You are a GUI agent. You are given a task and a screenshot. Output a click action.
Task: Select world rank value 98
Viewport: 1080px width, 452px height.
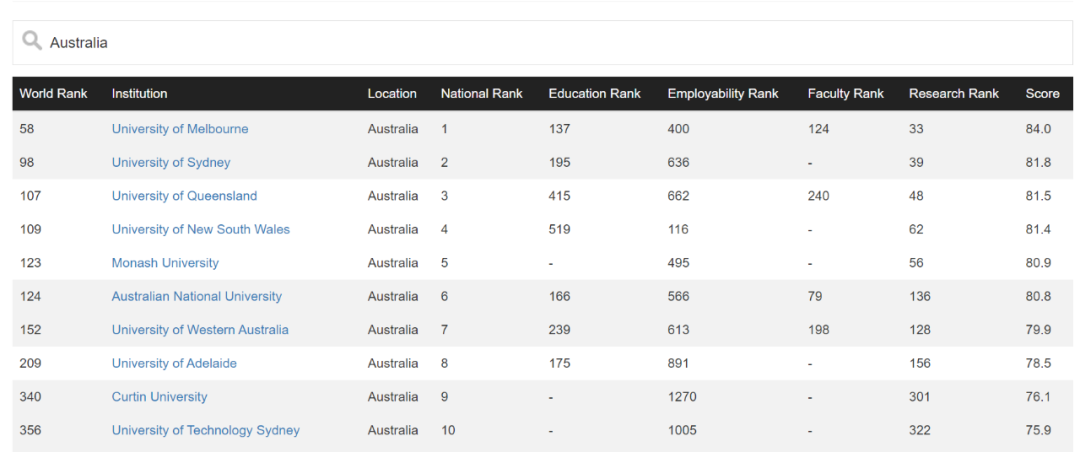coord(26,163)
